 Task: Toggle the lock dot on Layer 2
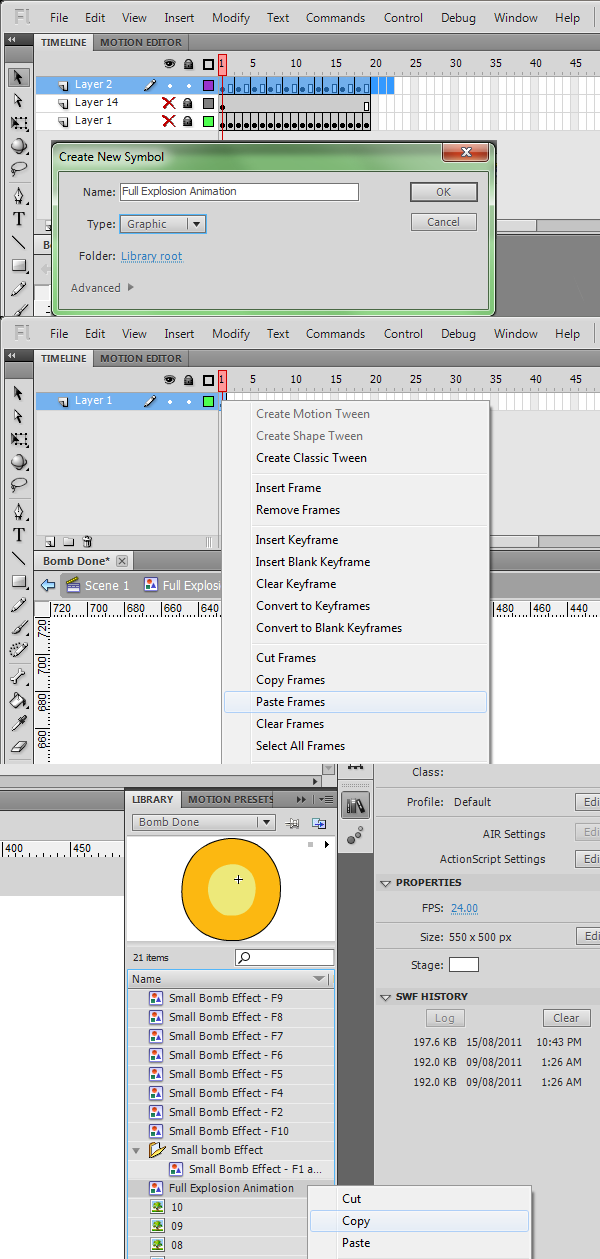click(187, 86)
